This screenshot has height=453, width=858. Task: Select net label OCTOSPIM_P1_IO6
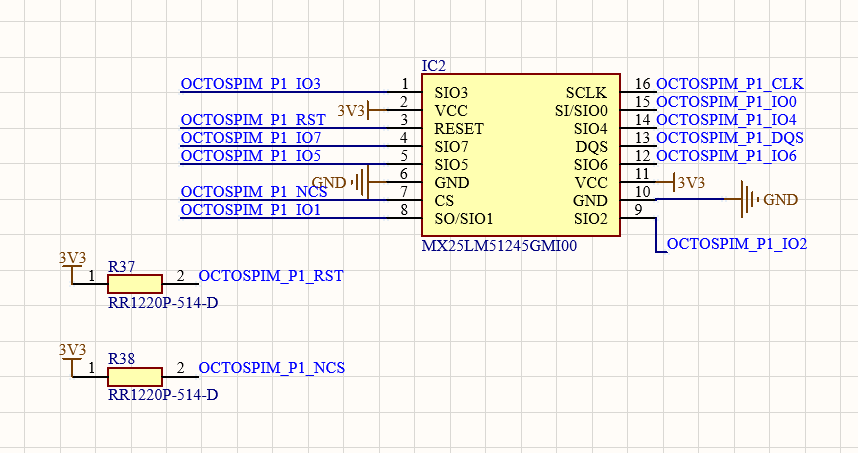click(x=726, y=156)
